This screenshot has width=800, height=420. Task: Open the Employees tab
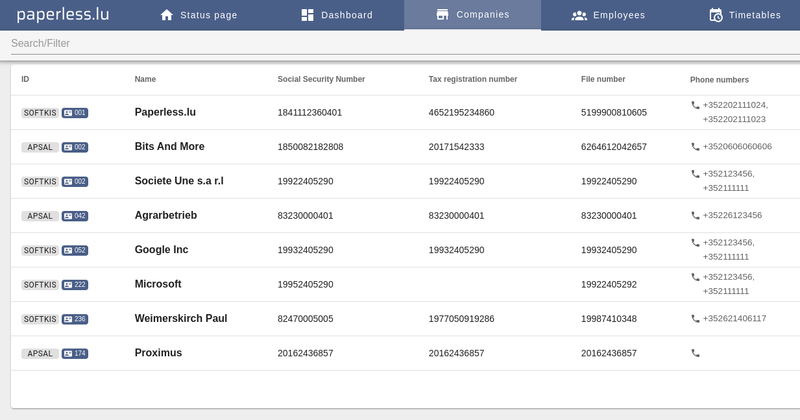(x=608, y=15)
